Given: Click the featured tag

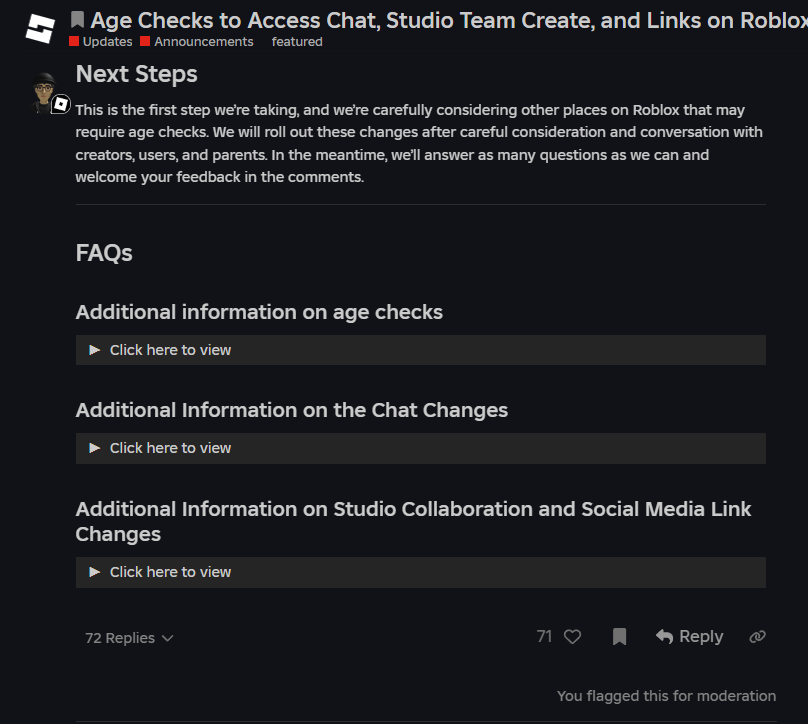Looking at the screenshot, I should [296, 41].
